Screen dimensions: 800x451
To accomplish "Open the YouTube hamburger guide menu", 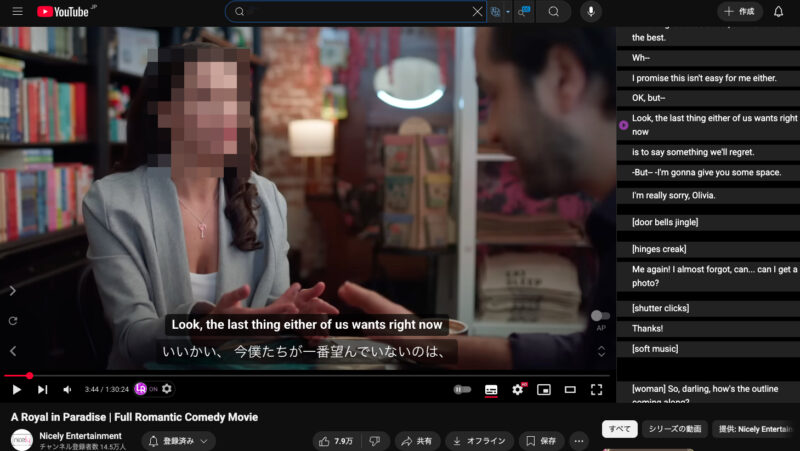I will [x=17, y=11].
